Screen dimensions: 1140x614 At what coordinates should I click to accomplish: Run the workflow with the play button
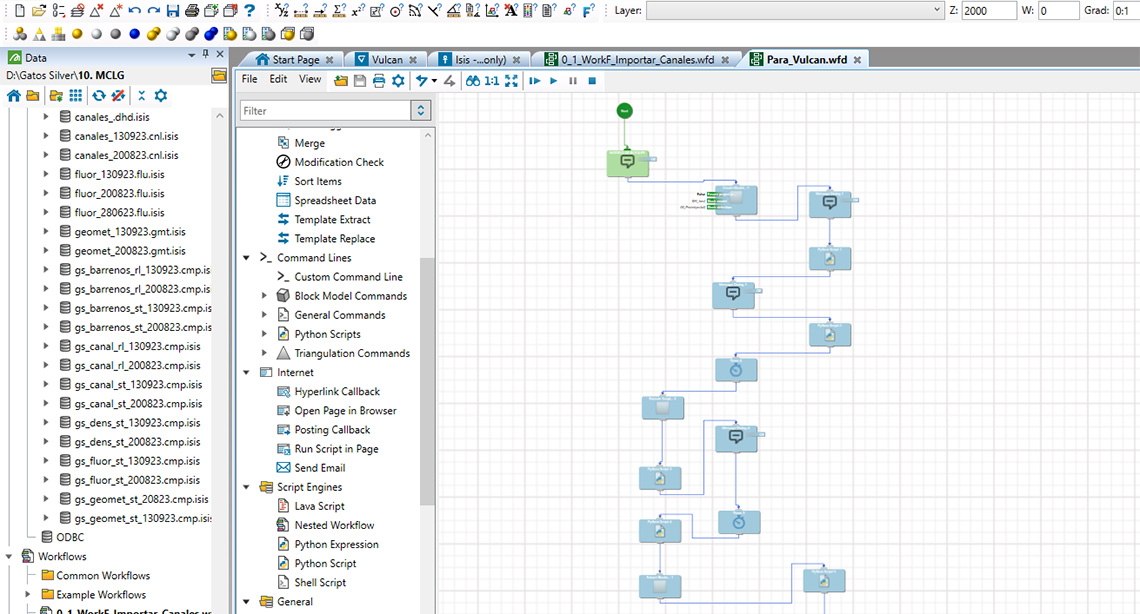coord(553,80)
